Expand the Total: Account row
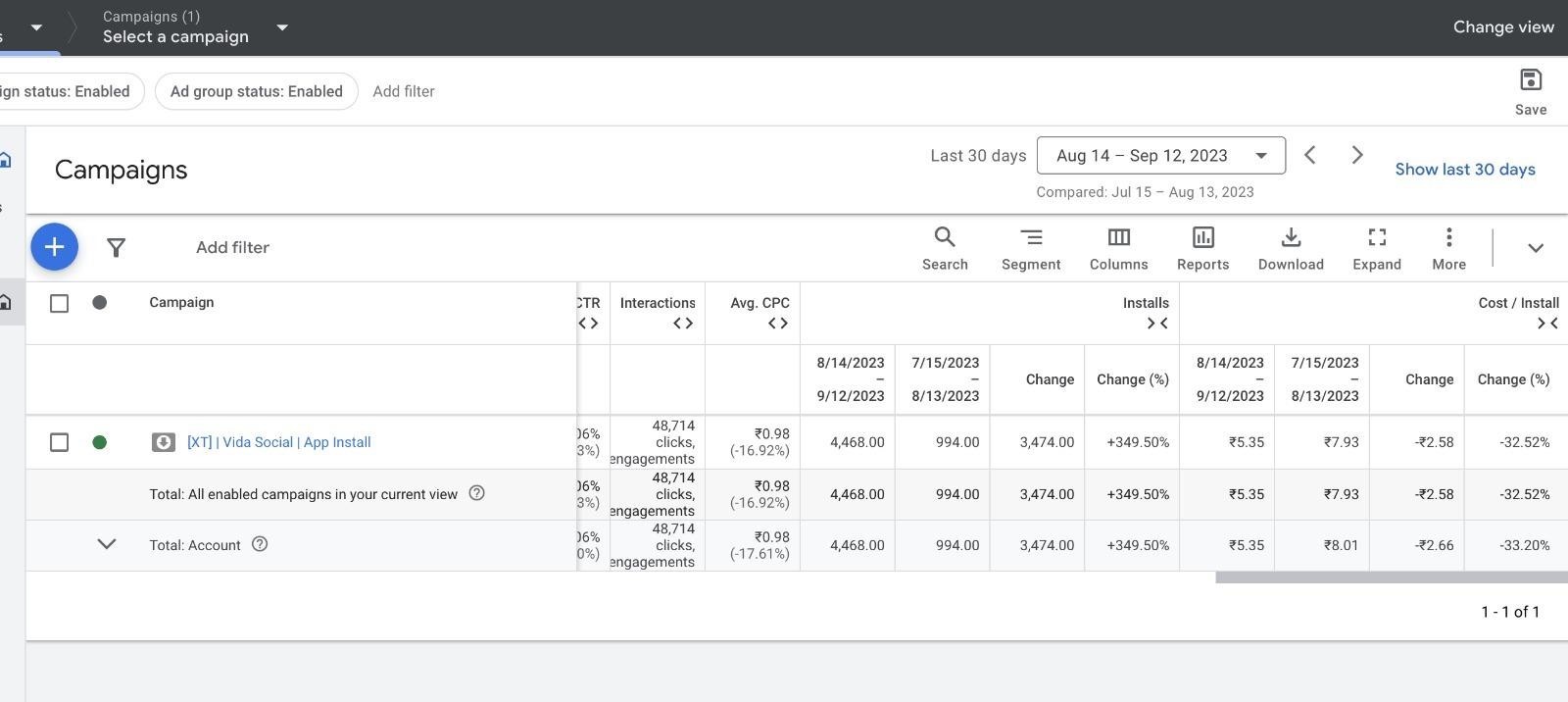The image size is (1568, 702). [107, 544]
